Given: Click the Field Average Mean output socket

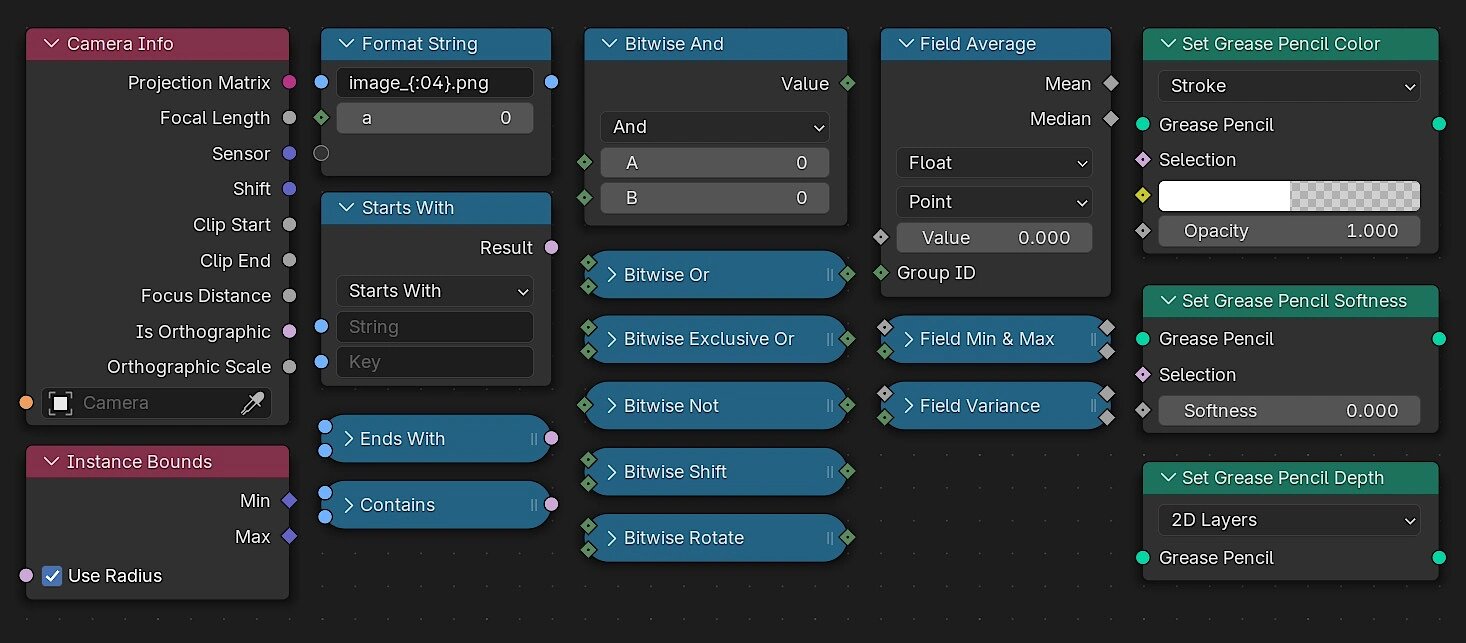Looking at the screenshot, I should coord(1111,83).
